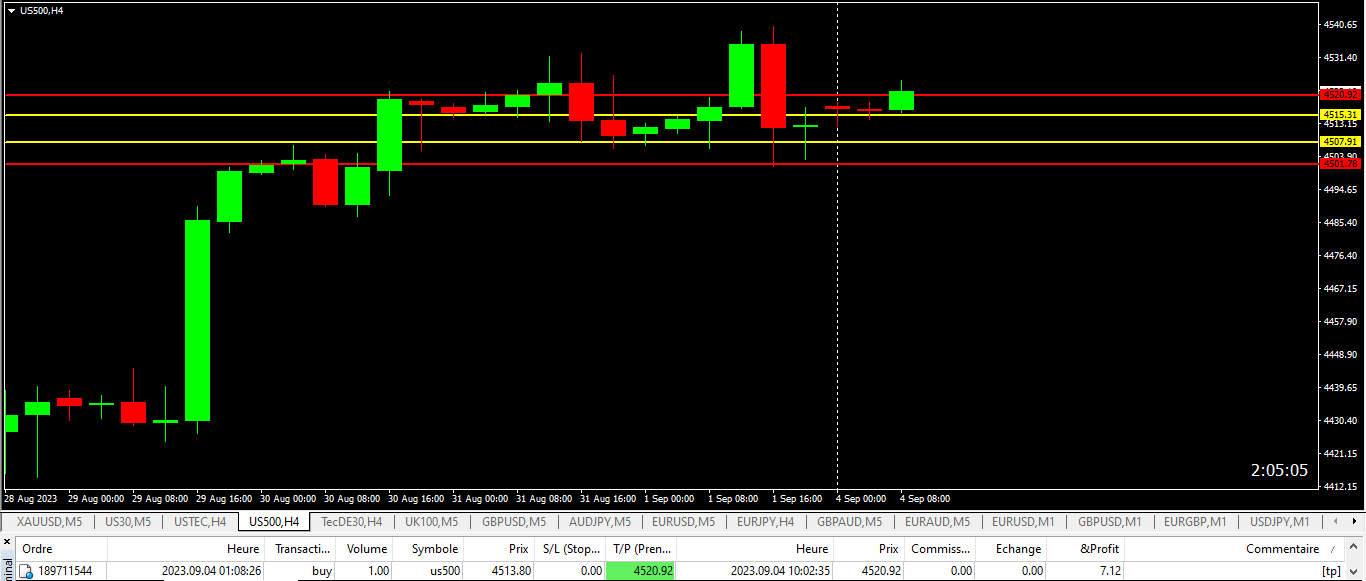Viewport: 1366px width, 581px height.
Task: Select the TecDE30,H4 chart tab
Action: 351,522
